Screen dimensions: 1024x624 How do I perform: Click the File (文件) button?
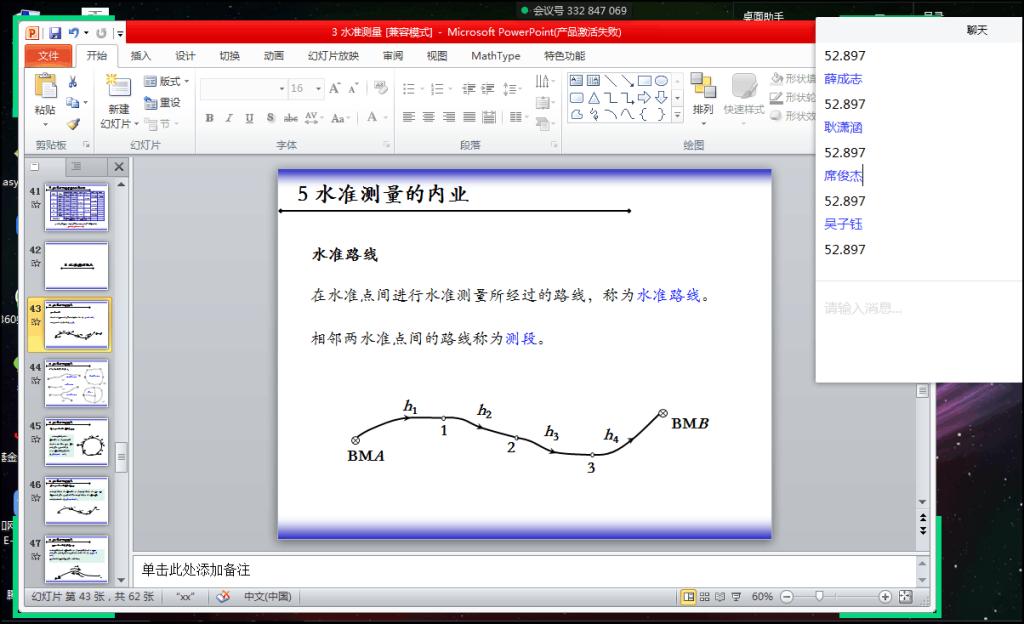pos(48,56)
